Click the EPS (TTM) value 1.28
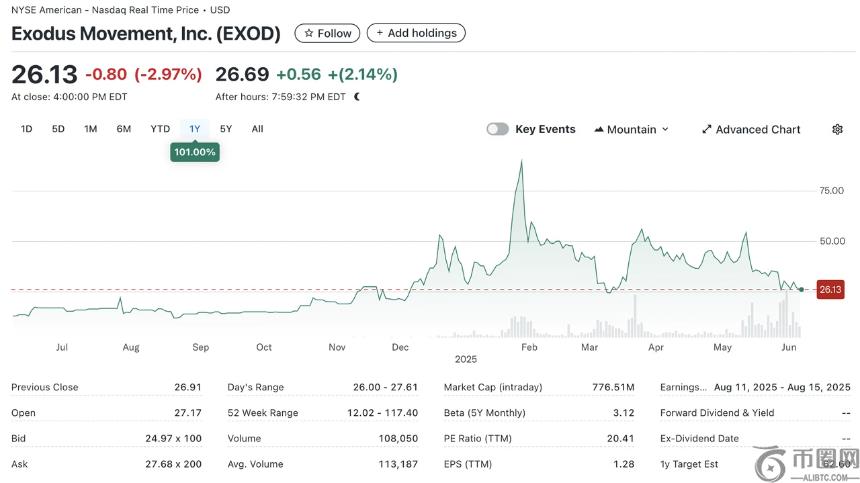The image size is (860, 483). click(624, 464)
